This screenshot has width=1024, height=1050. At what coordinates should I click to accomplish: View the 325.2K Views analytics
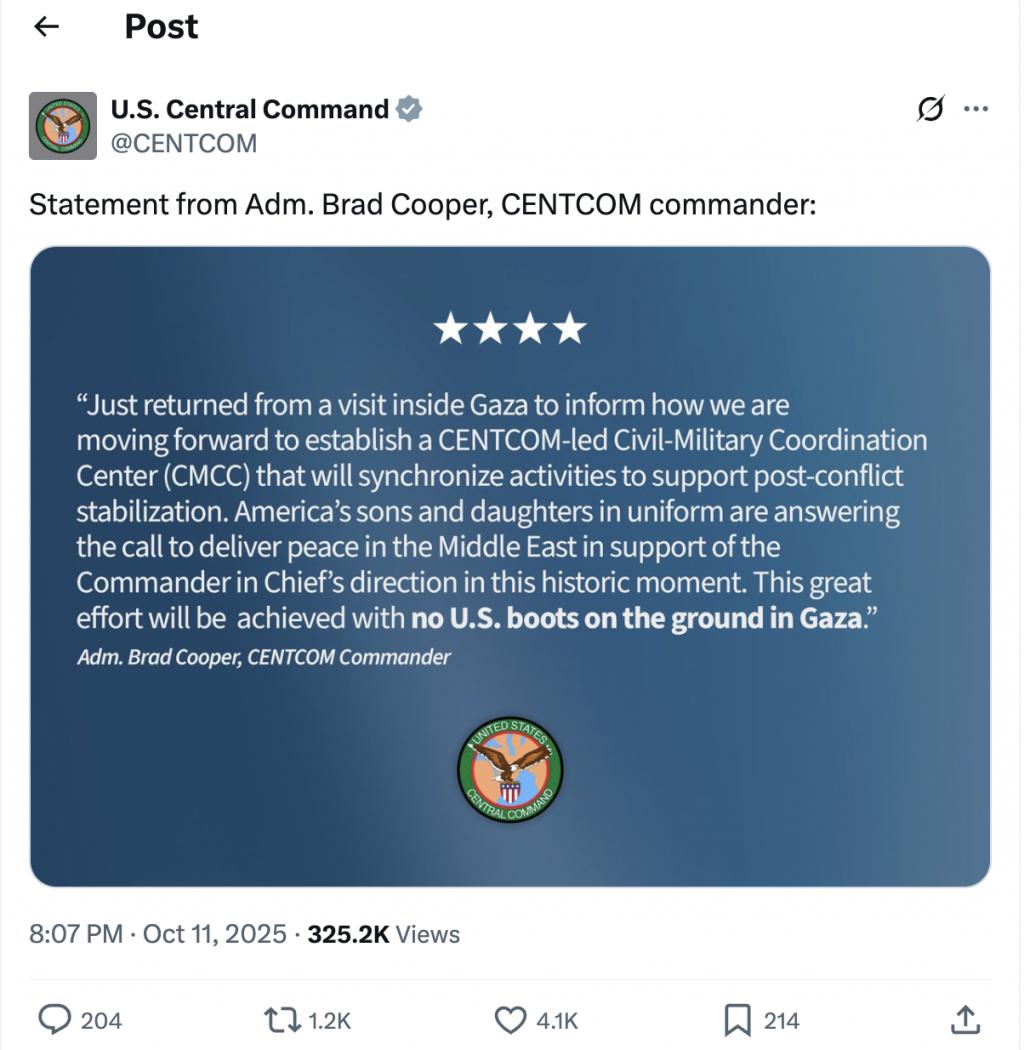pyautogui.click(x=384, y=934)
